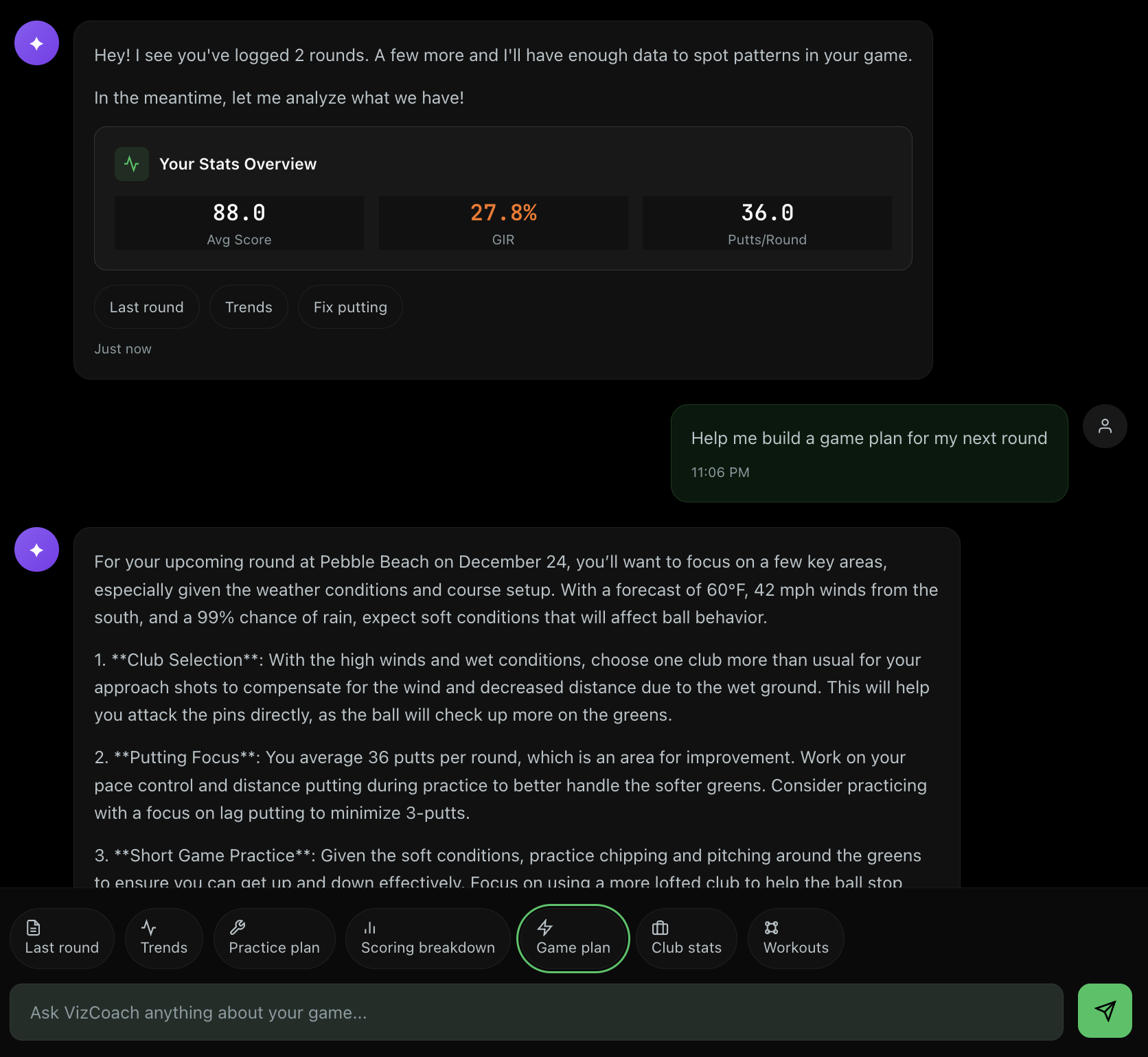Open Club stats via its briefcase icon
The image size is (1148, 1057).
coord(659,927)
